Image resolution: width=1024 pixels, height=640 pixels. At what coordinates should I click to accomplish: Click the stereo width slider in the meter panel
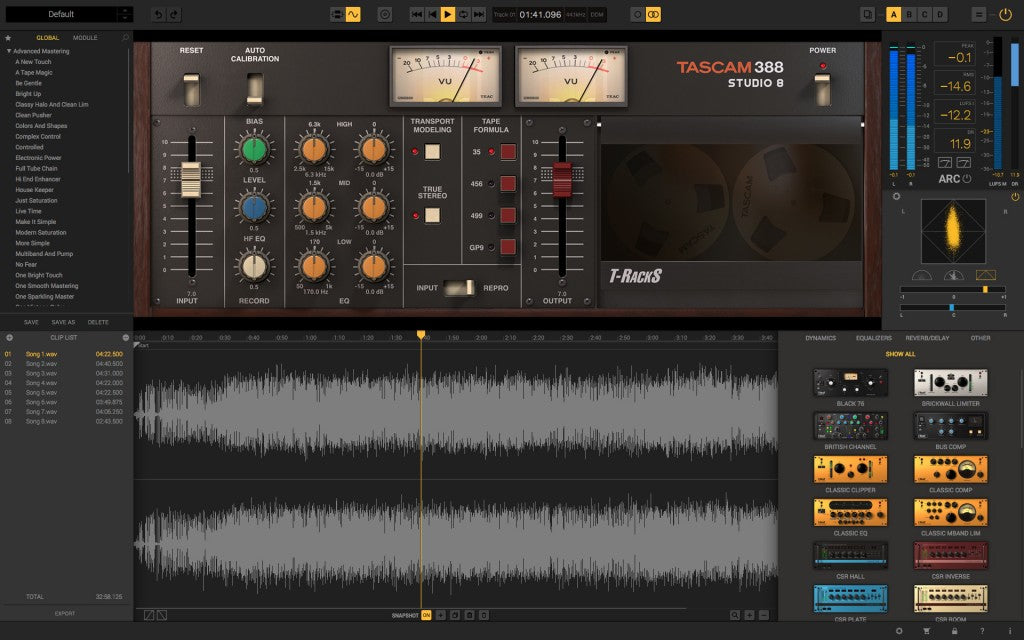pos(985,289)
